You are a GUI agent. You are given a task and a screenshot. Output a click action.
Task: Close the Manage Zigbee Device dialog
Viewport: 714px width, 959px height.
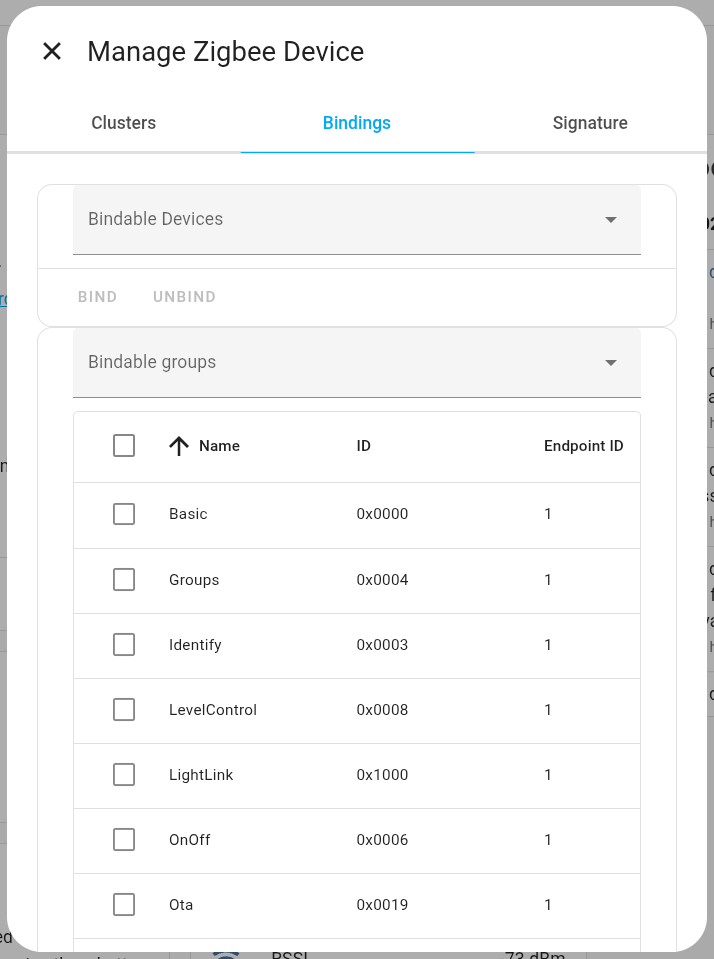pos(52,51)
